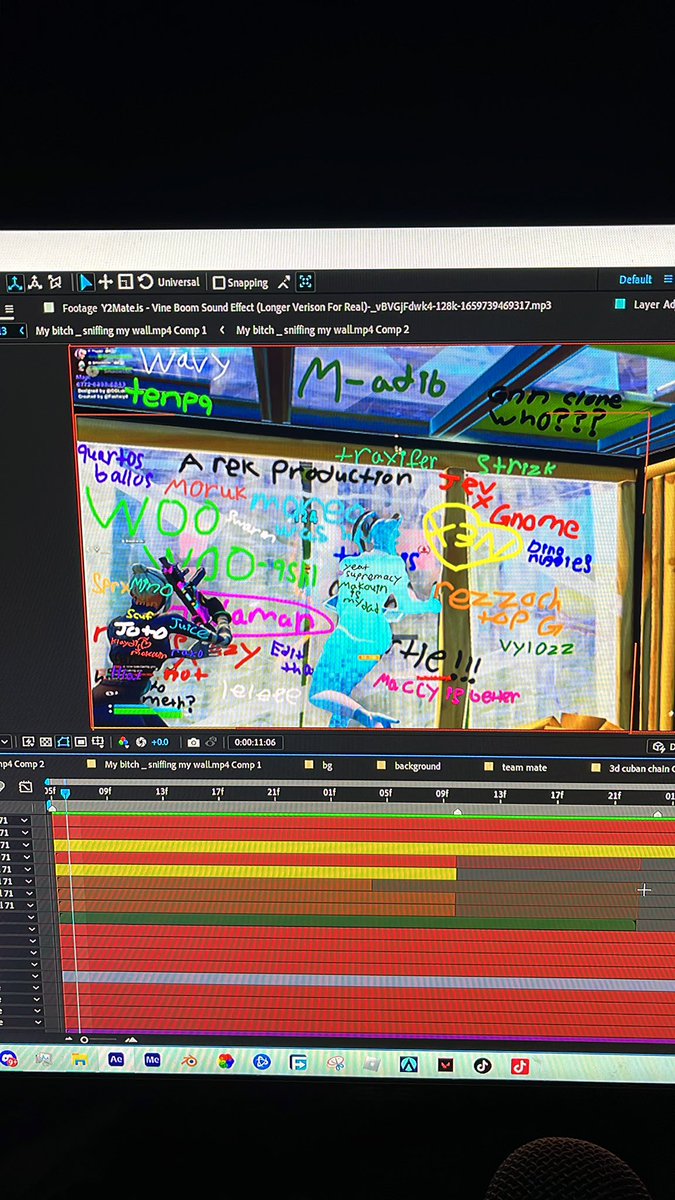Adjust exposure value +0.0

click(160, 742)
